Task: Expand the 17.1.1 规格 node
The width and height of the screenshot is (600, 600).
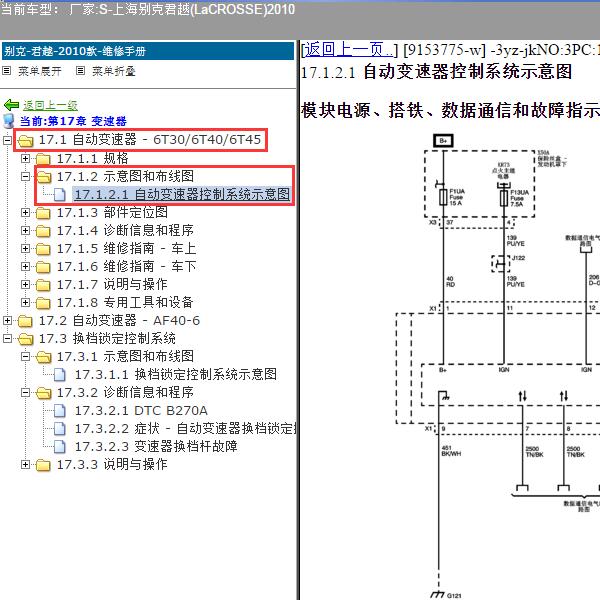Action: click(x=25, y=158)
